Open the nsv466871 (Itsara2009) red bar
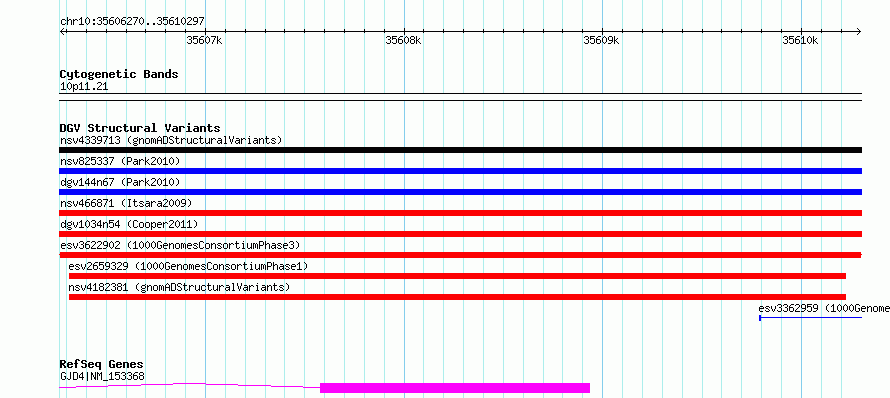This screenshot has width=890, height=398. [460, 213]
